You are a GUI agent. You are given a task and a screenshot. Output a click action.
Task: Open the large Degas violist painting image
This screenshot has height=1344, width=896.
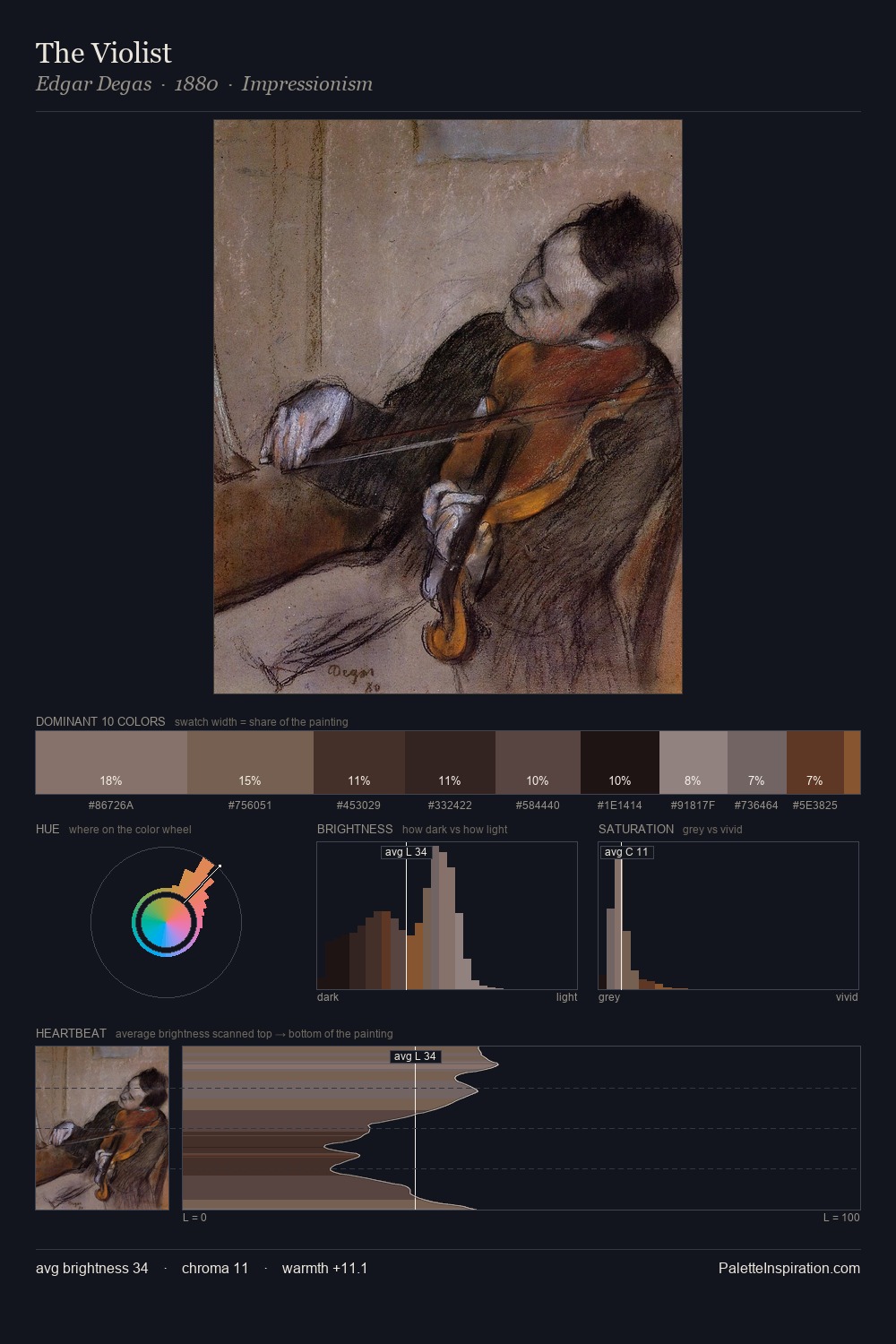tap(448, 407)
